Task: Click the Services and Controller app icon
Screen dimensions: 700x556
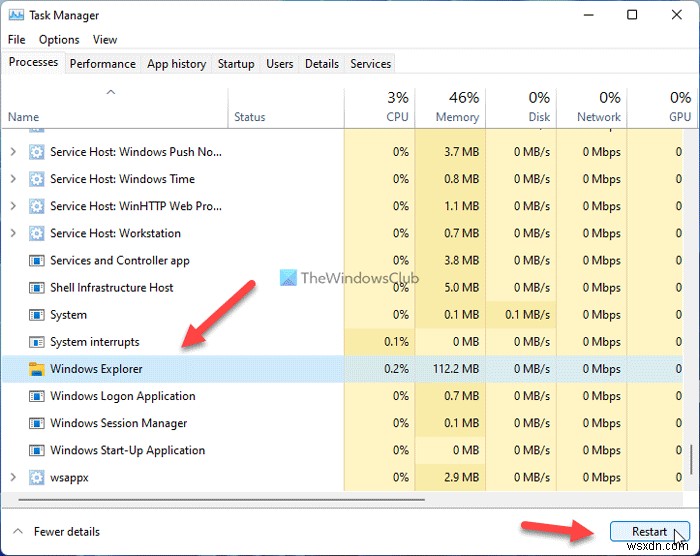Action: 37,260
